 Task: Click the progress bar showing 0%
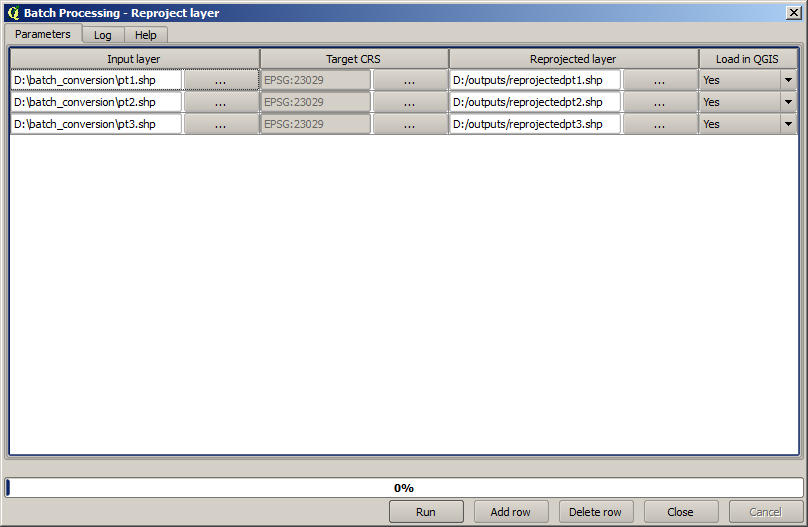404,488
